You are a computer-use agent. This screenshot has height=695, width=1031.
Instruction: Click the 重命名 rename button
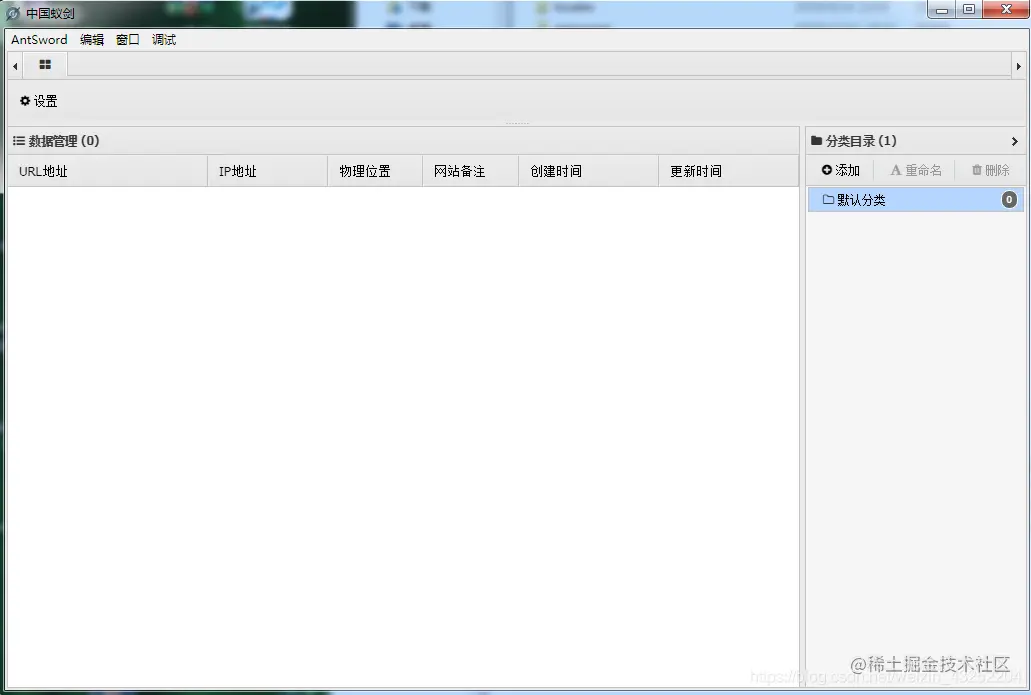(x=916, y=170)
